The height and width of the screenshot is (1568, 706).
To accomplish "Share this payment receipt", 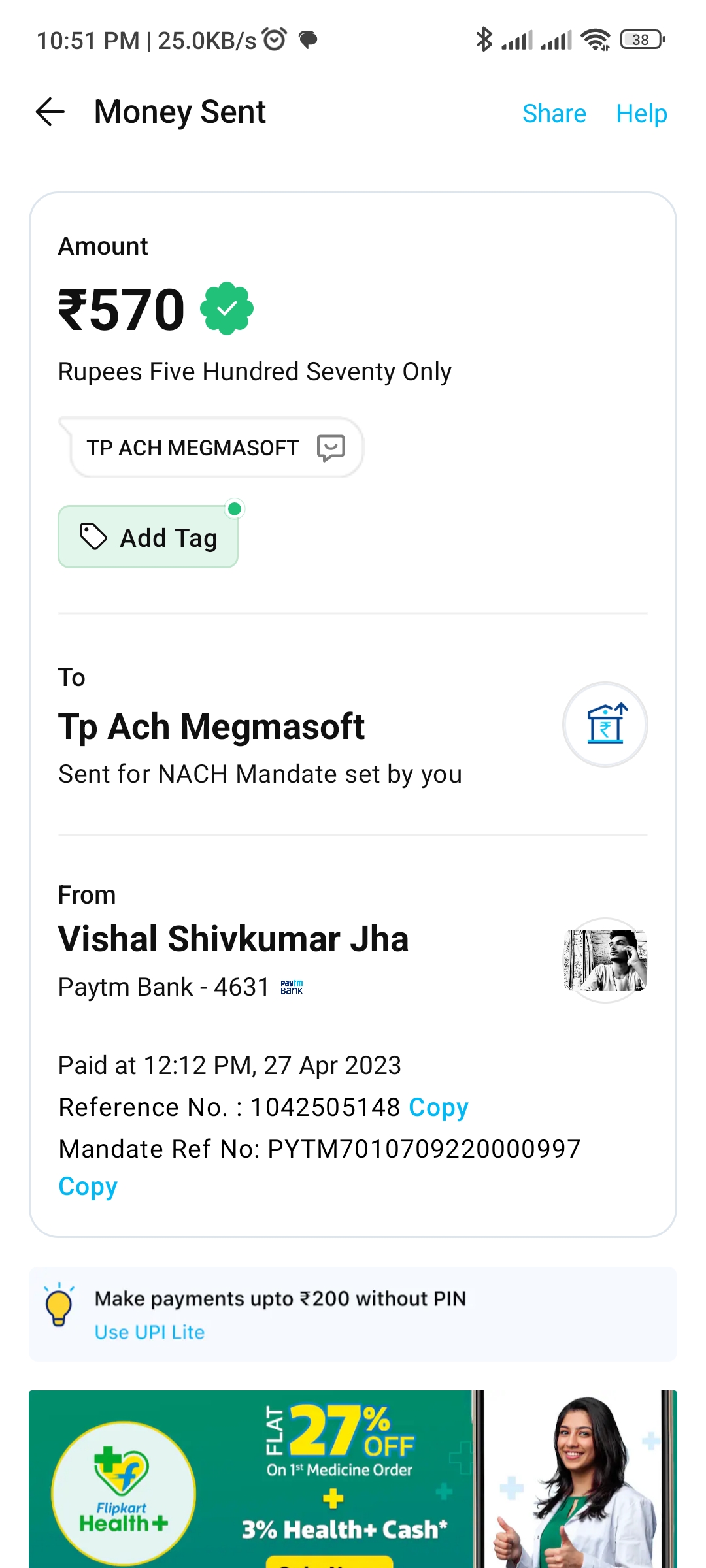I will pos(554,114).
